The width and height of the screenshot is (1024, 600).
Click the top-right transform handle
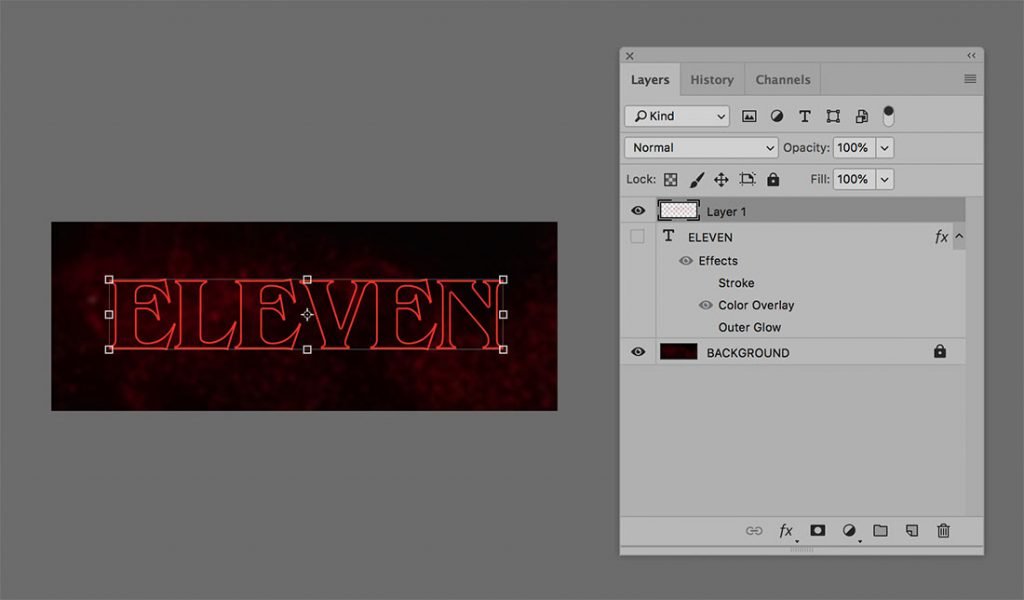(x=503, y=279)
